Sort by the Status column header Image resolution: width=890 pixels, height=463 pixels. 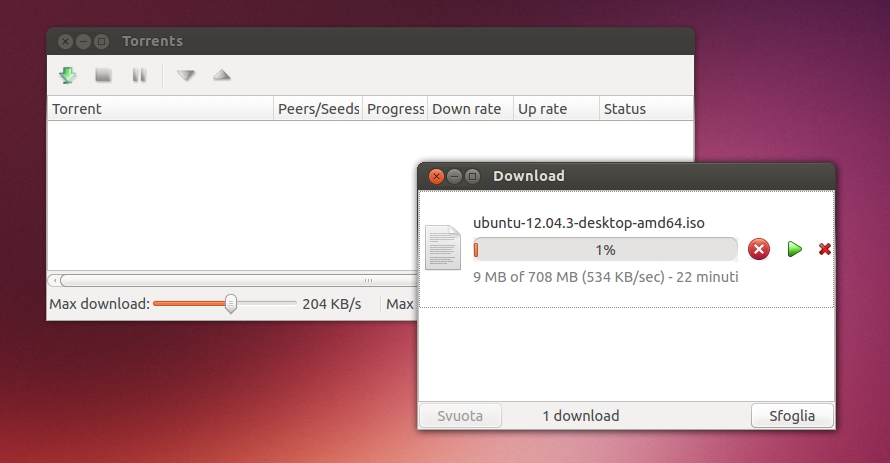tap(646, 108)
